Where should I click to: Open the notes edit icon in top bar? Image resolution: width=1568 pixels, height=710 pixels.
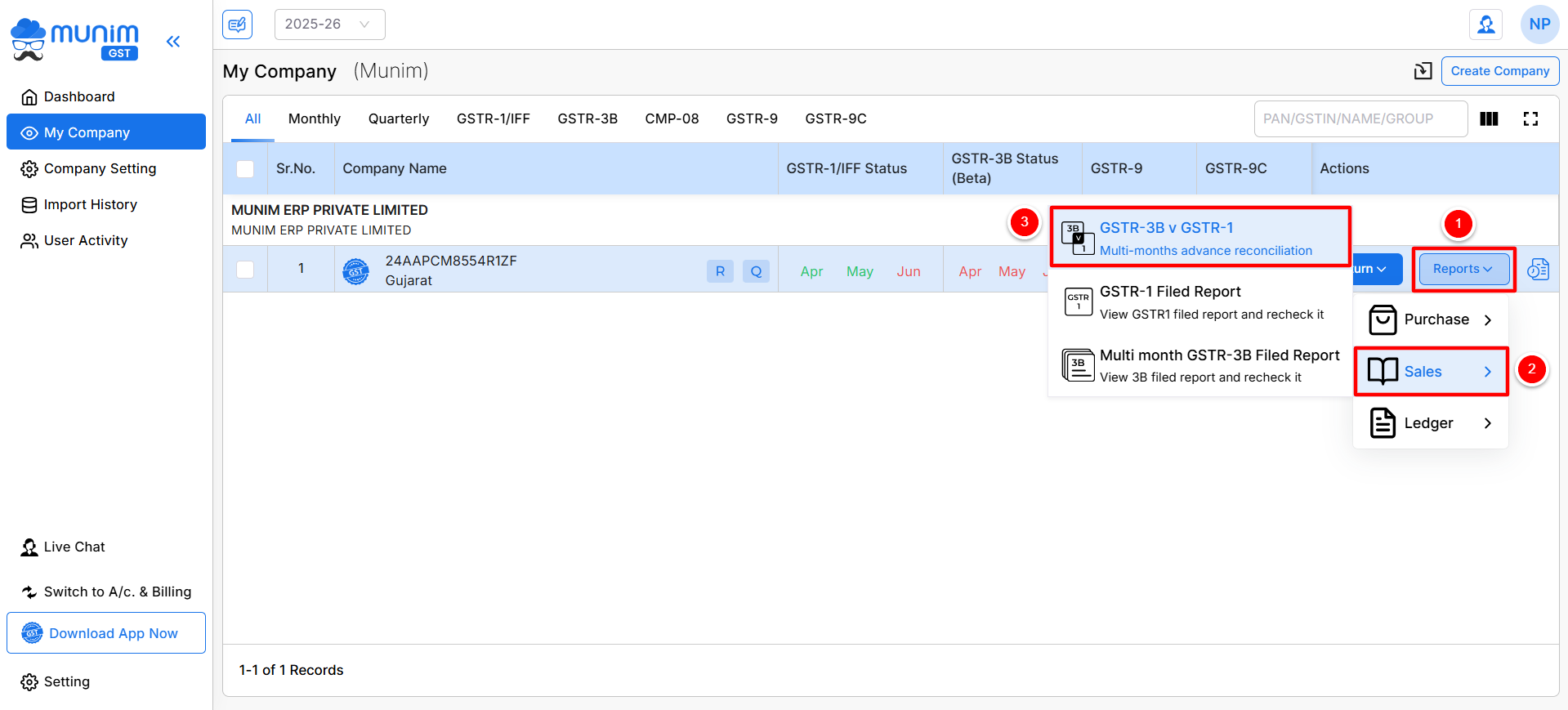pyautogui.click(x=238, y=25)
